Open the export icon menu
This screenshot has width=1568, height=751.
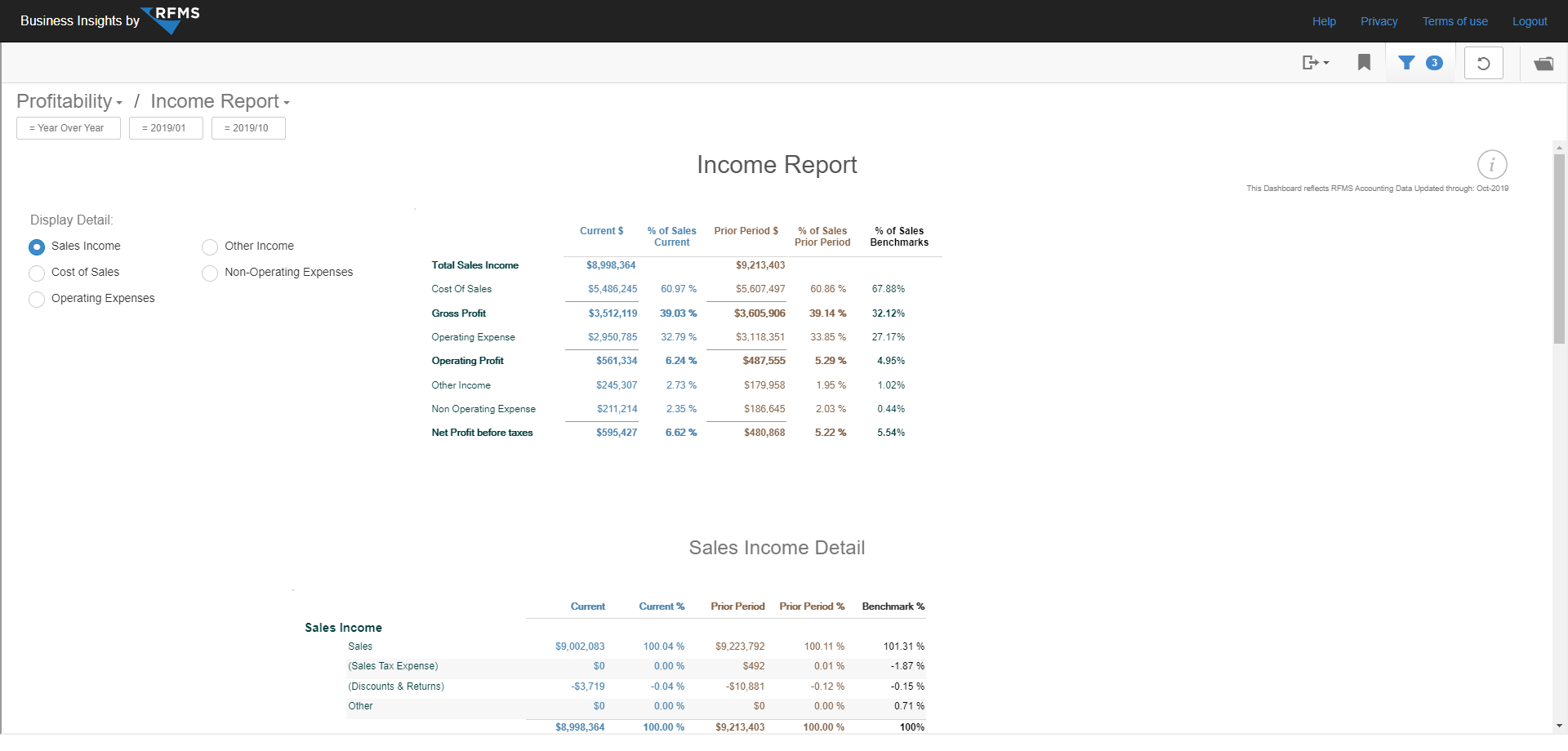(x=1315, y=63)
